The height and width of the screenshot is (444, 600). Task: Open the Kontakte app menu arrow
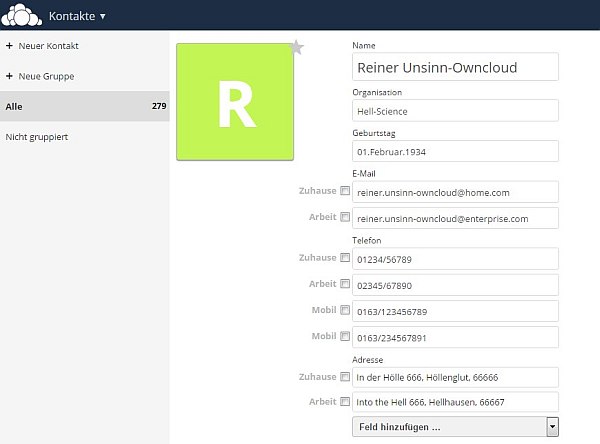103,16
